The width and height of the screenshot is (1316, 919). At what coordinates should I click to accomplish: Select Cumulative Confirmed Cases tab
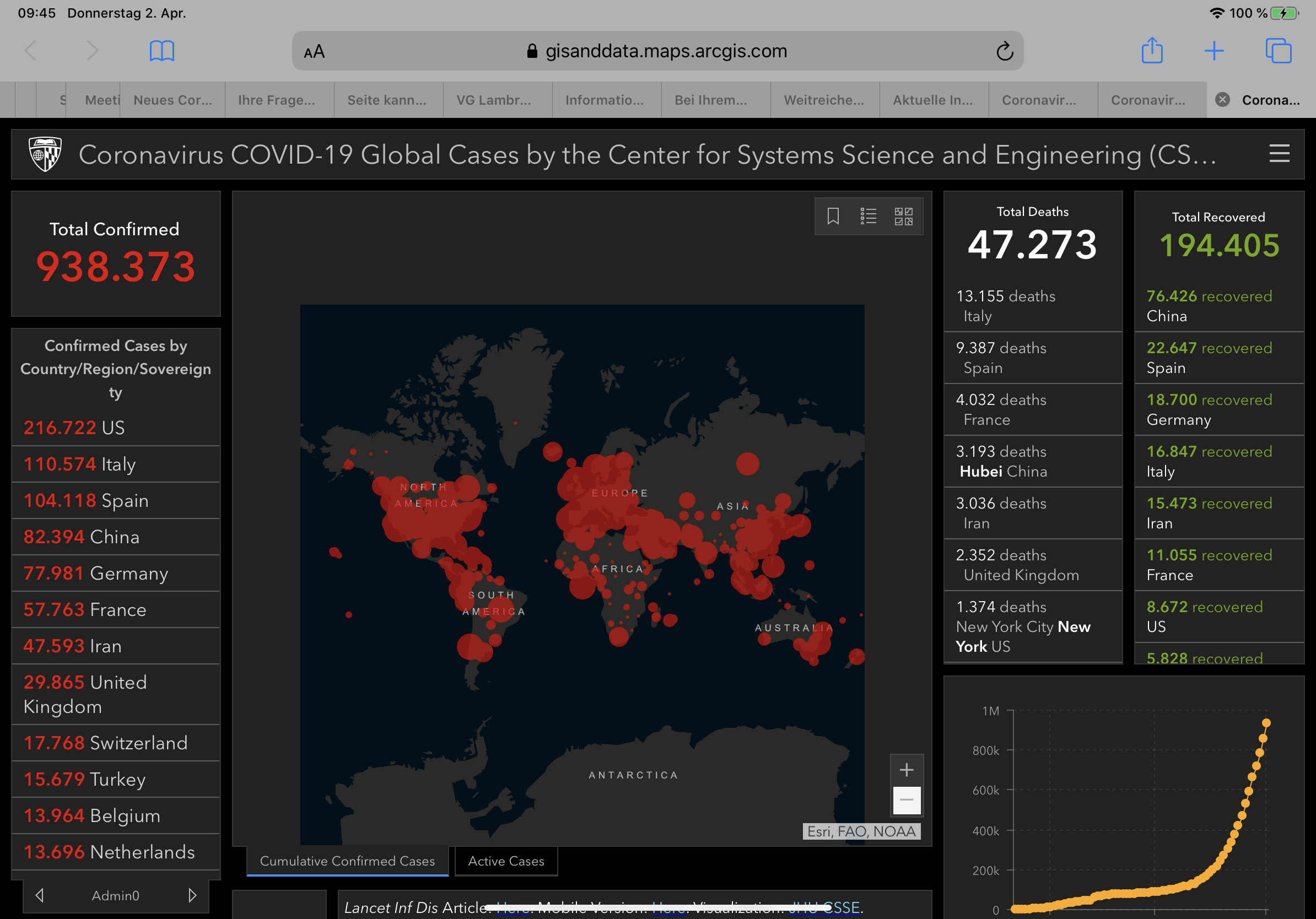tap(347, 861)
